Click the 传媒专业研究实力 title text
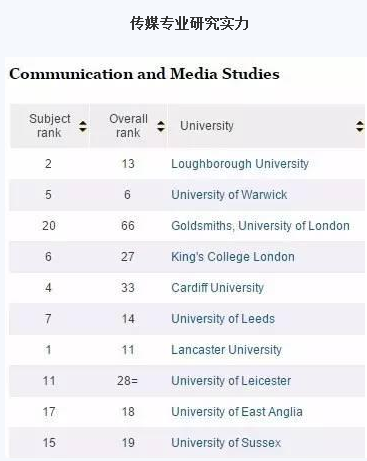 pos(189,24)
